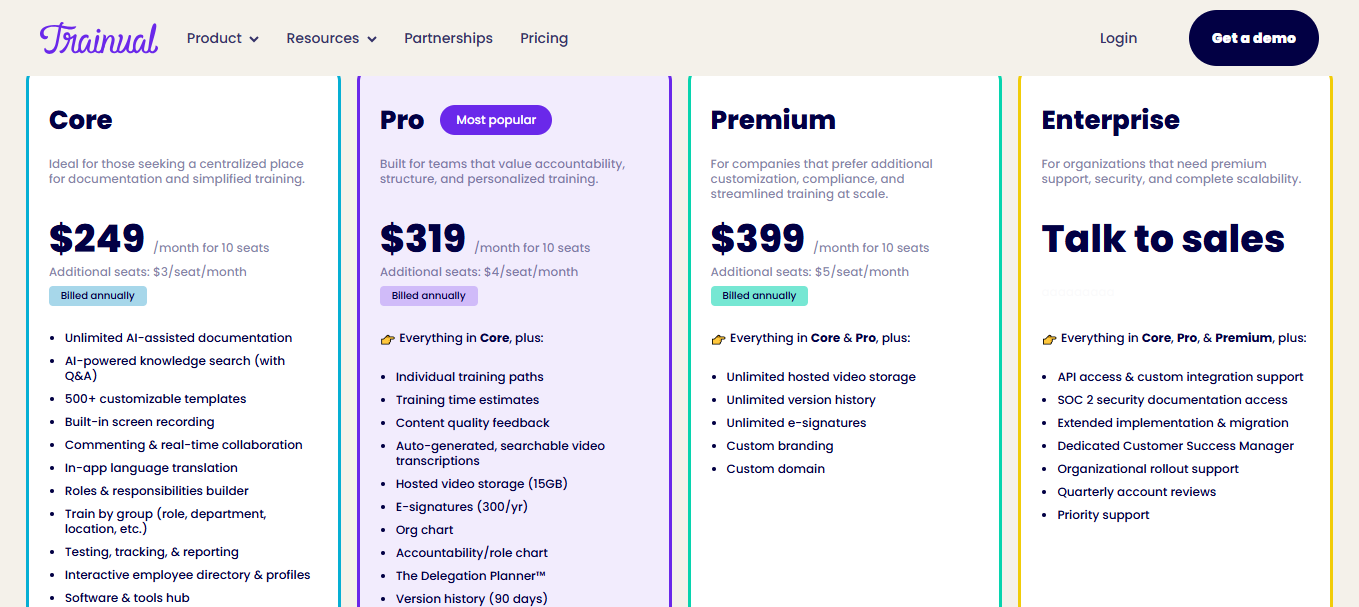The height and width of the screenshot is (607, 1359).
Task: Click pointing hand icon in Enterprise plan
Action: click(1049, 339)
